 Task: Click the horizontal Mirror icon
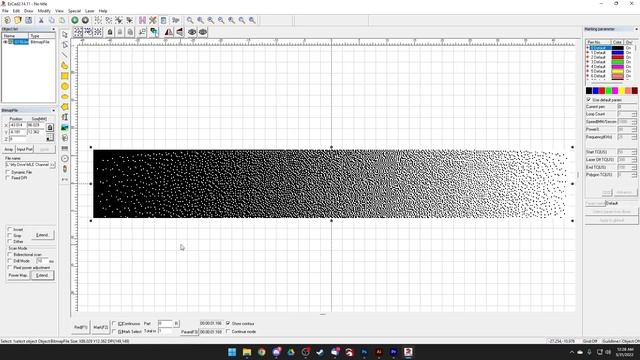click(x=169, y=32)
